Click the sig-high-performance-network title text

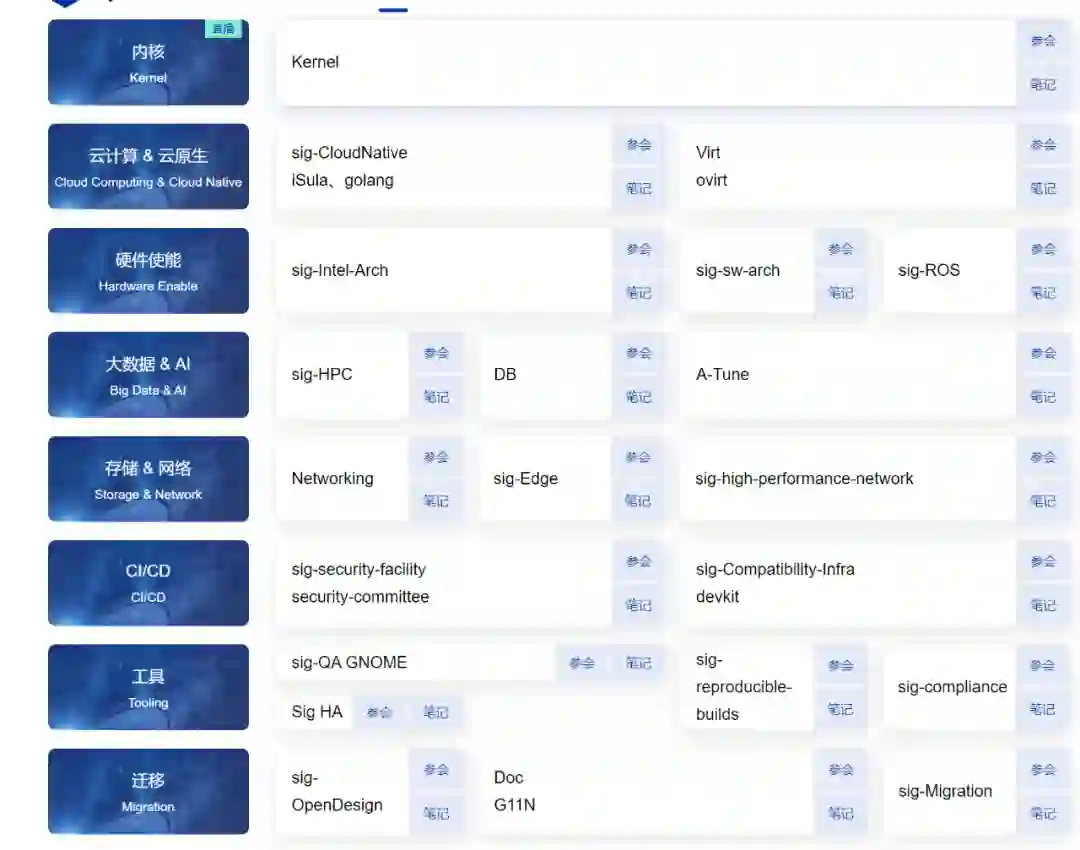tap(804, 479)
